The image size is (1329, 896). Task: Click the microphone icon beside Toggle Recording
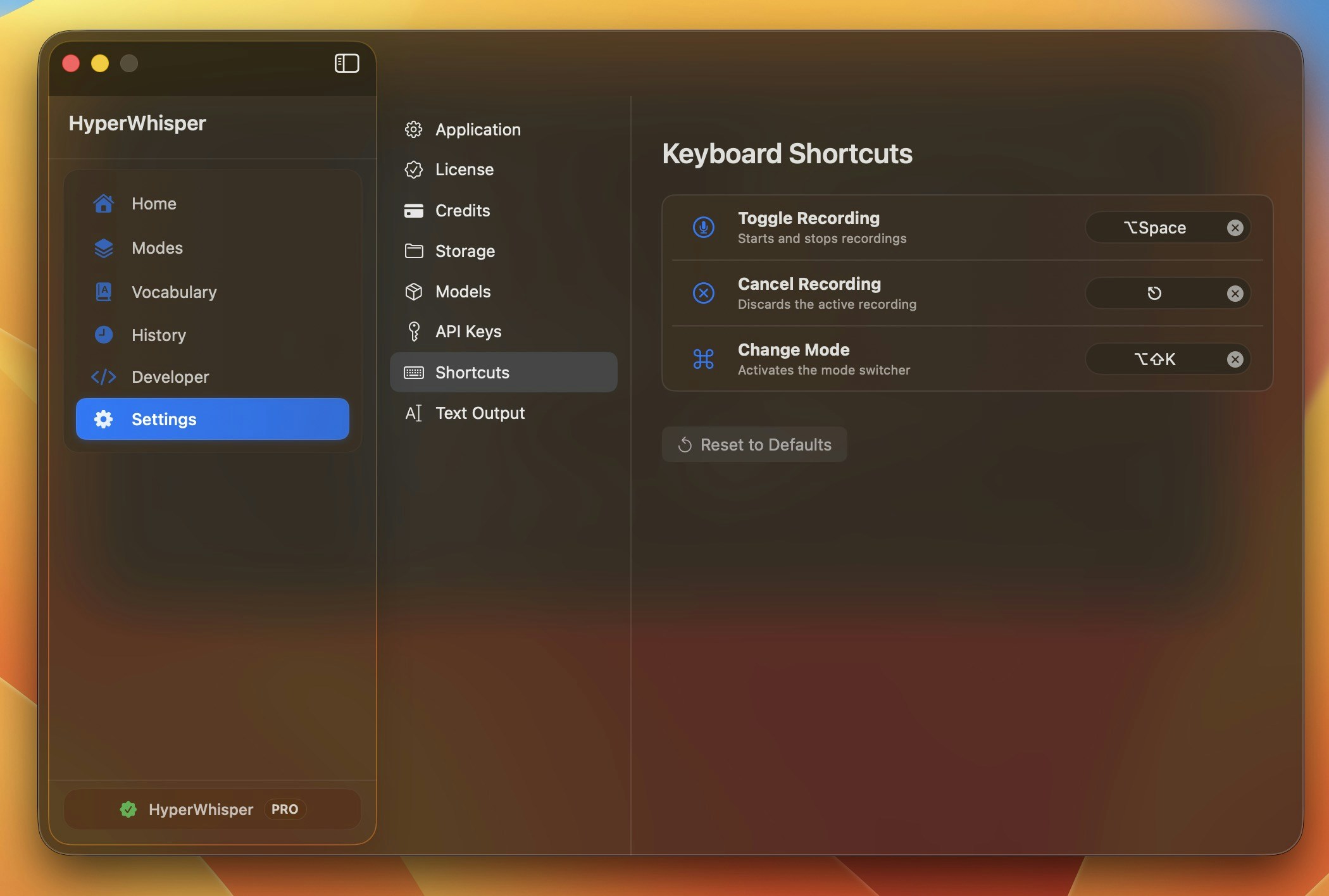pos(702,227)
